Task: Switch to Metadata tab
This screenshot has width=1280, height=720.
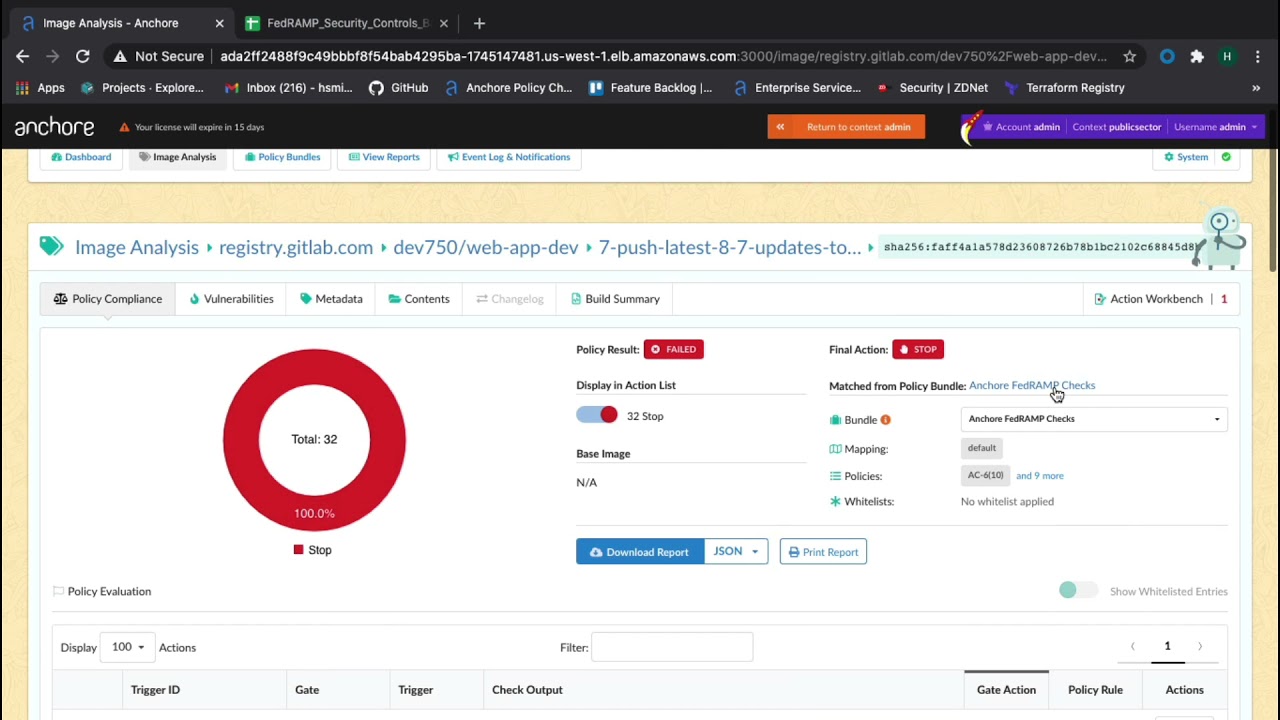Action: pyautogui.click(x=331, y=299)
